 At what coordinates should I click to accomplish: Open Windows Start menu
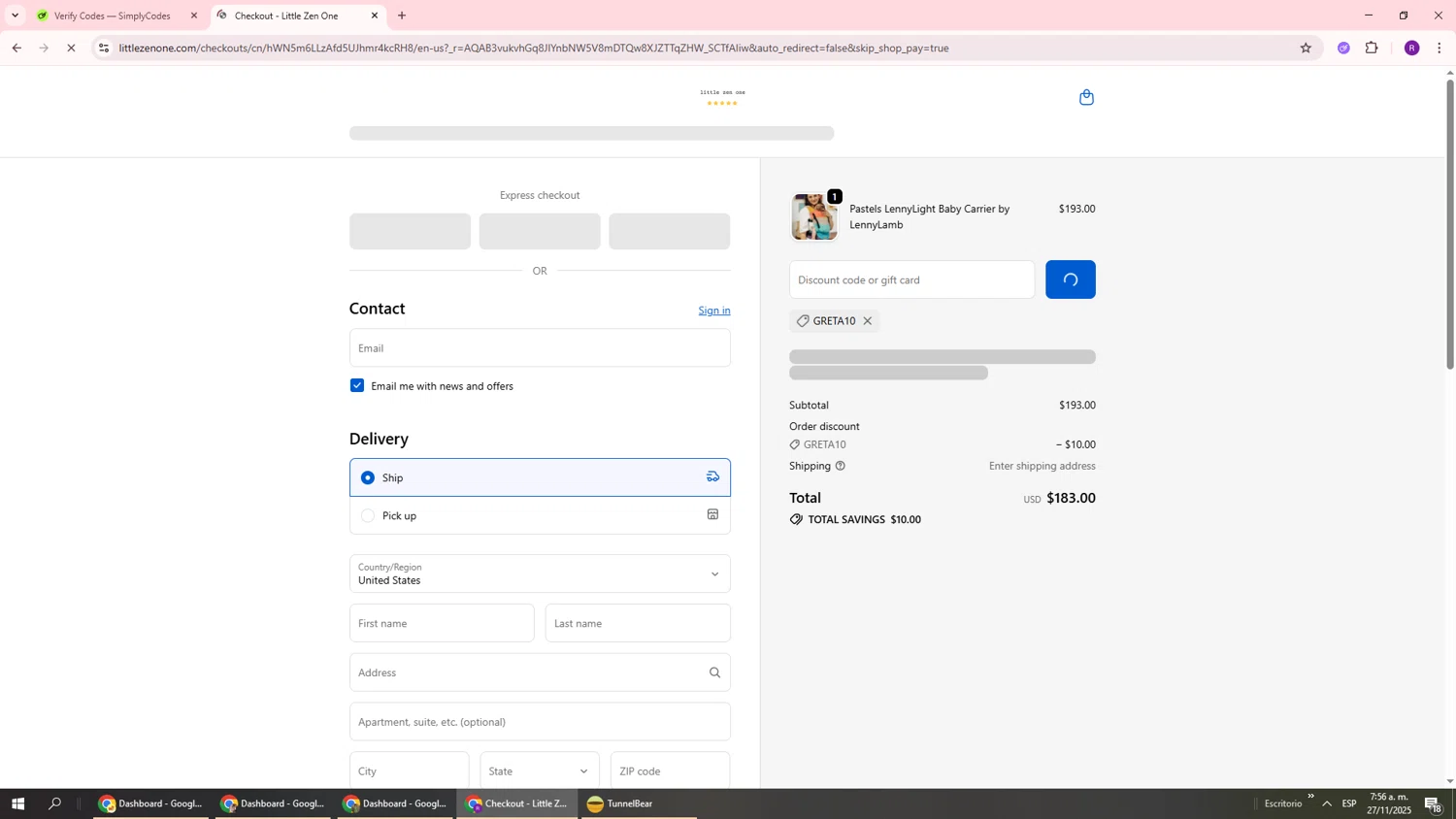click(x=17, y=803)
